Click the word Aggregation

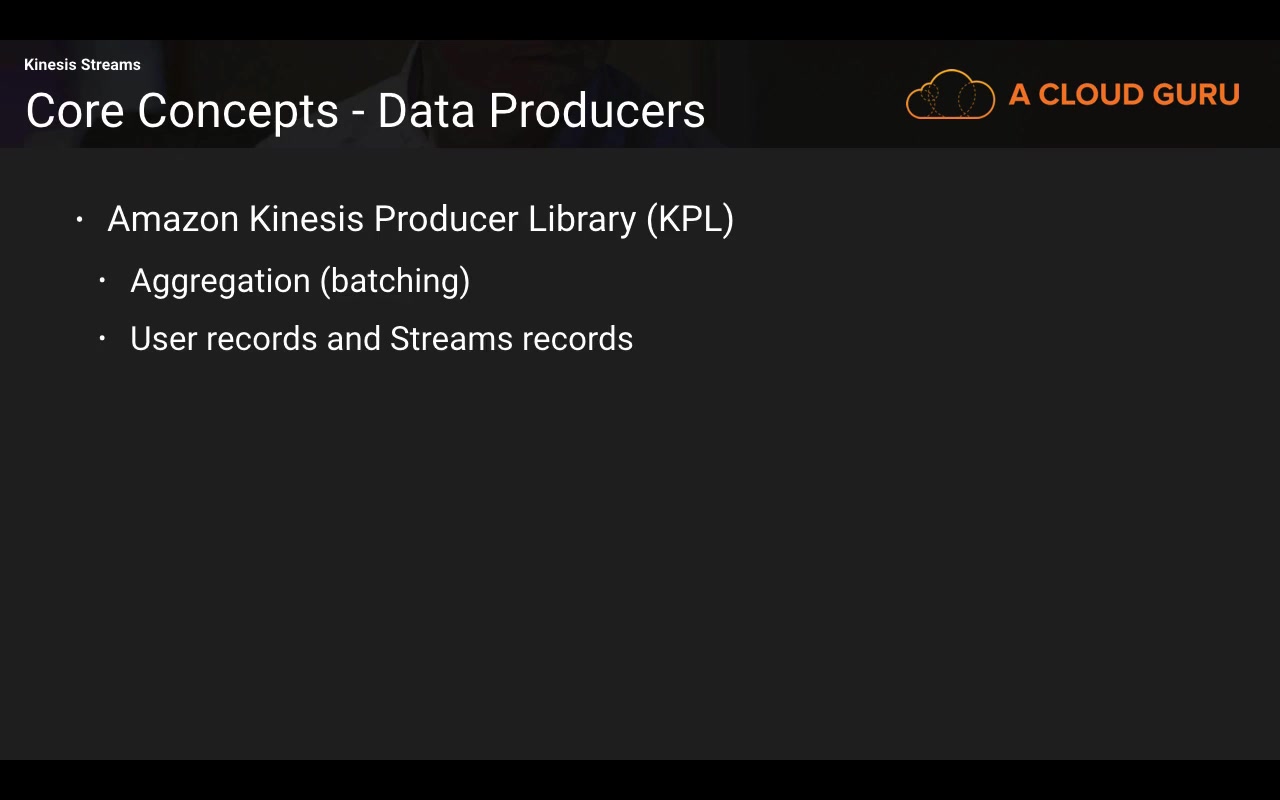(220, 281)
